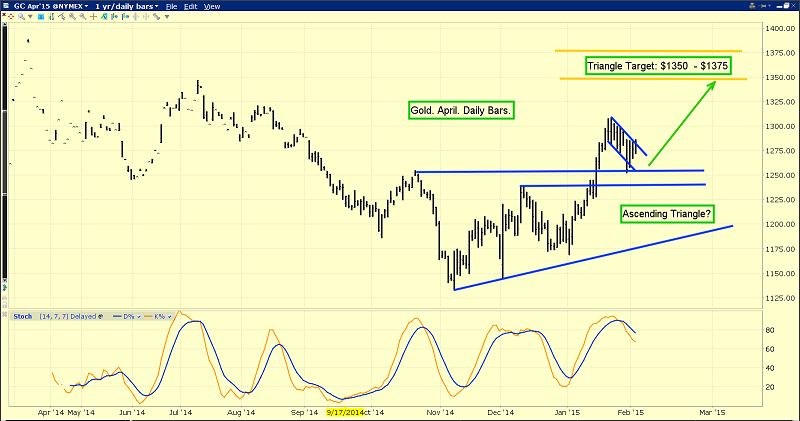Close the price pane with small X
The height and width of the screenshot is (421, 800).
click(4, 14)
